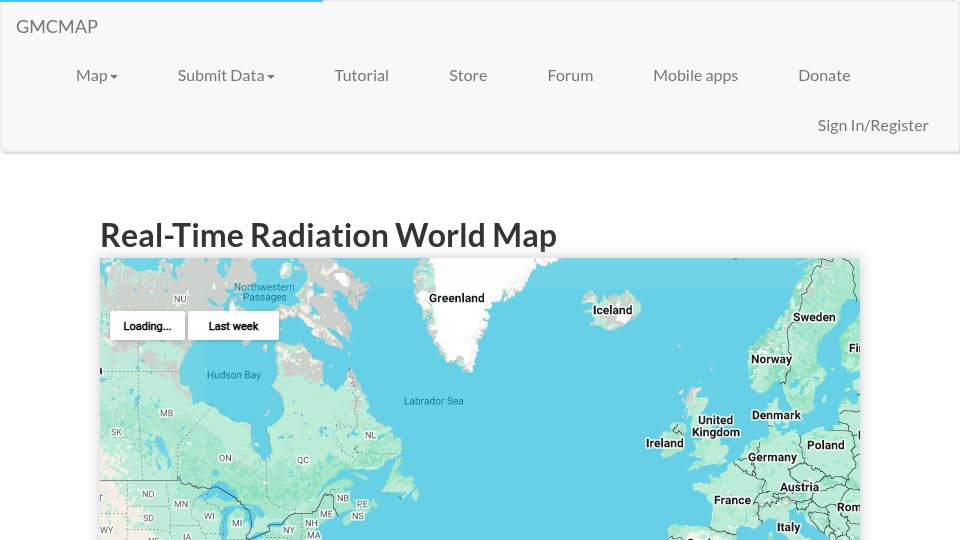
Task: Click the Northwestern Passages label
Action: (x=264, y=292)
